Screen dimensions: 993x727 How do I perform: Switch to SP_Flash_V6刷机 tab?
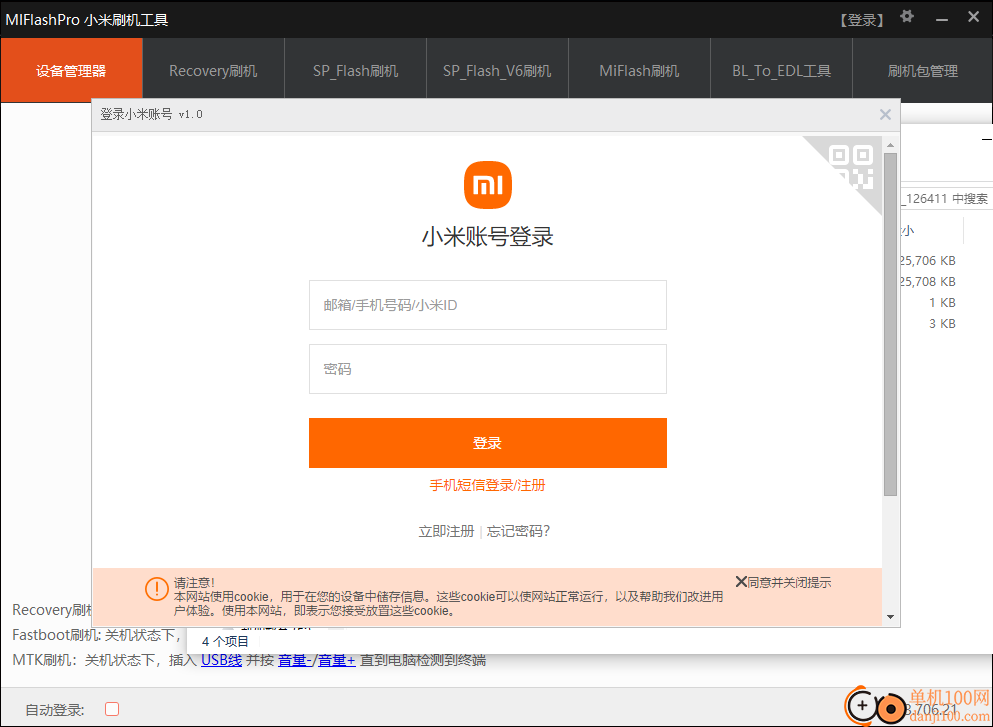pyautogui.click(x=497, y=70)
